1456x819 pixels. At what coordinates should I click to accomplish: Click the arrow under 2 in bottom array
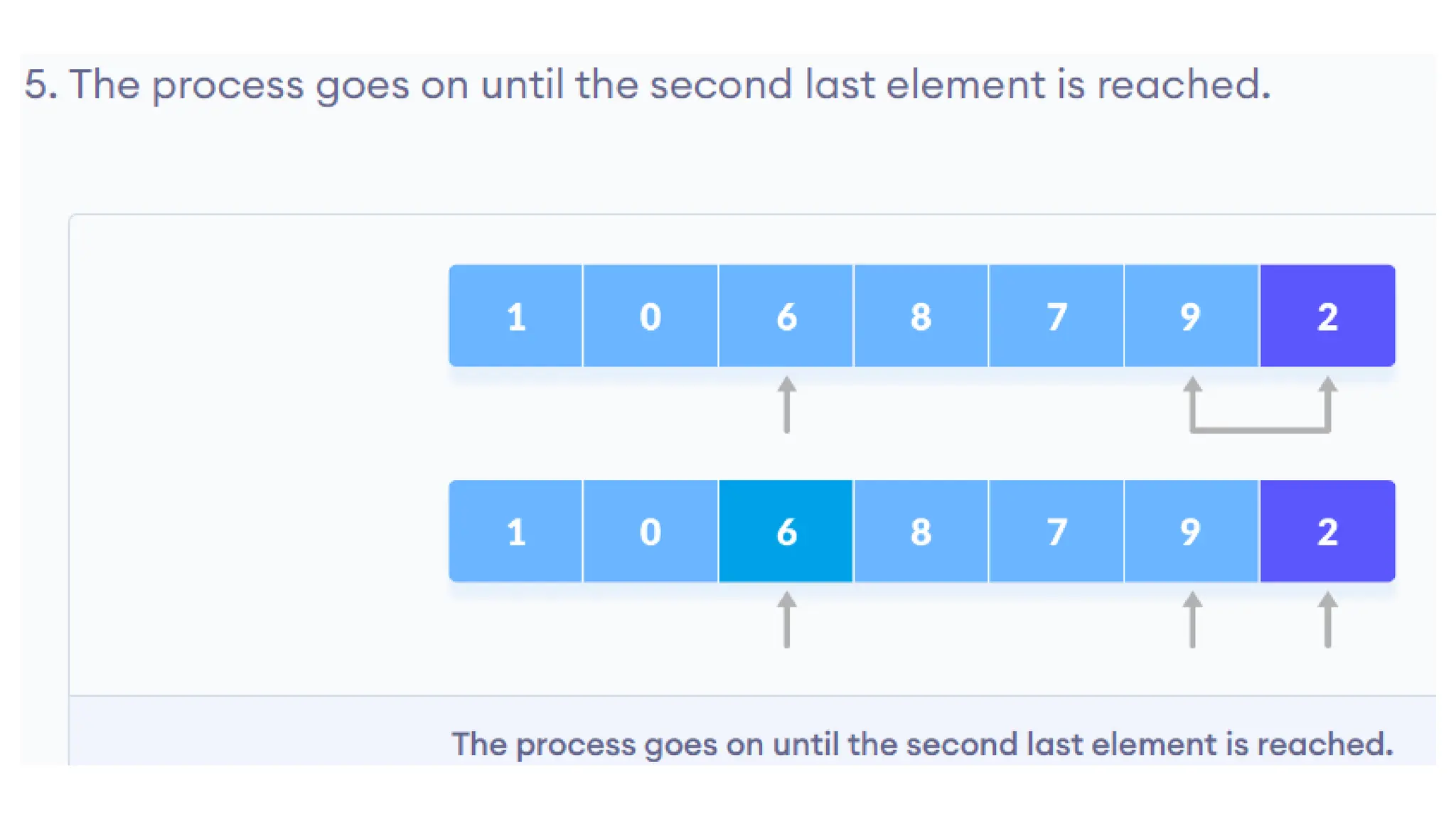[x=1327, y=619]
